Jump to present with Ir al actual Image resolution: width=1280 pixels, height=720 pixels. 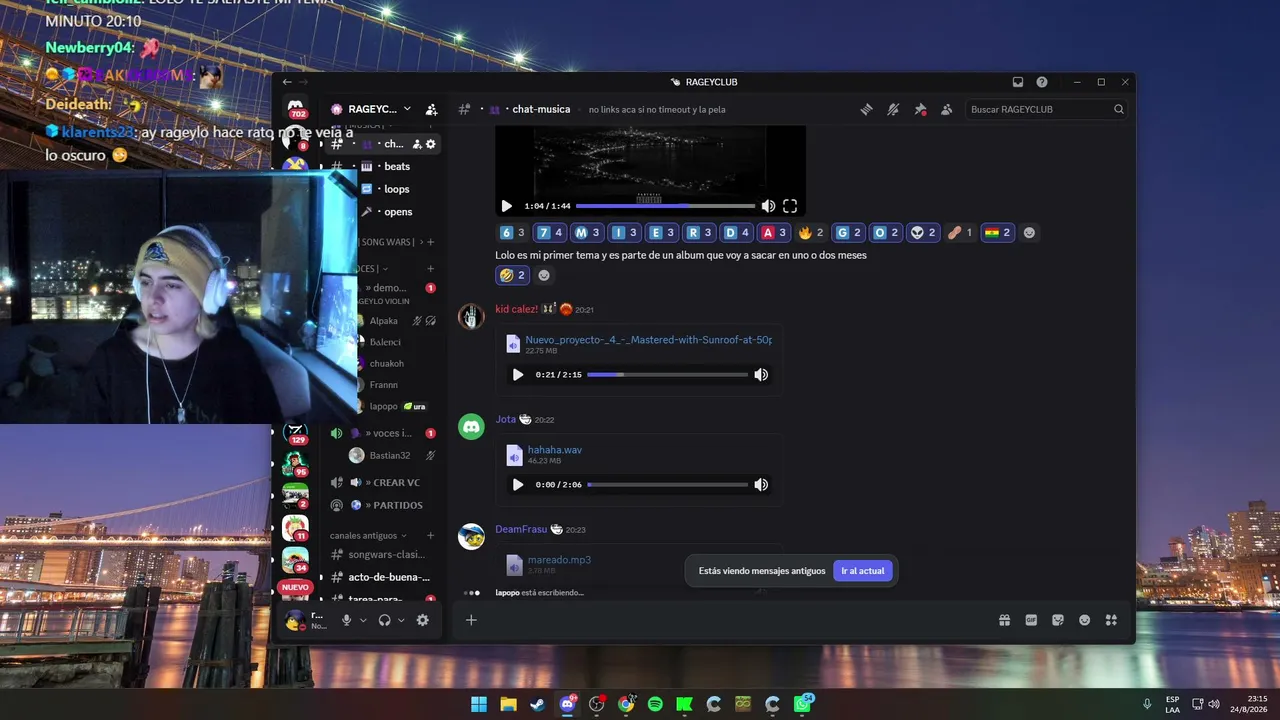(862, 571)
